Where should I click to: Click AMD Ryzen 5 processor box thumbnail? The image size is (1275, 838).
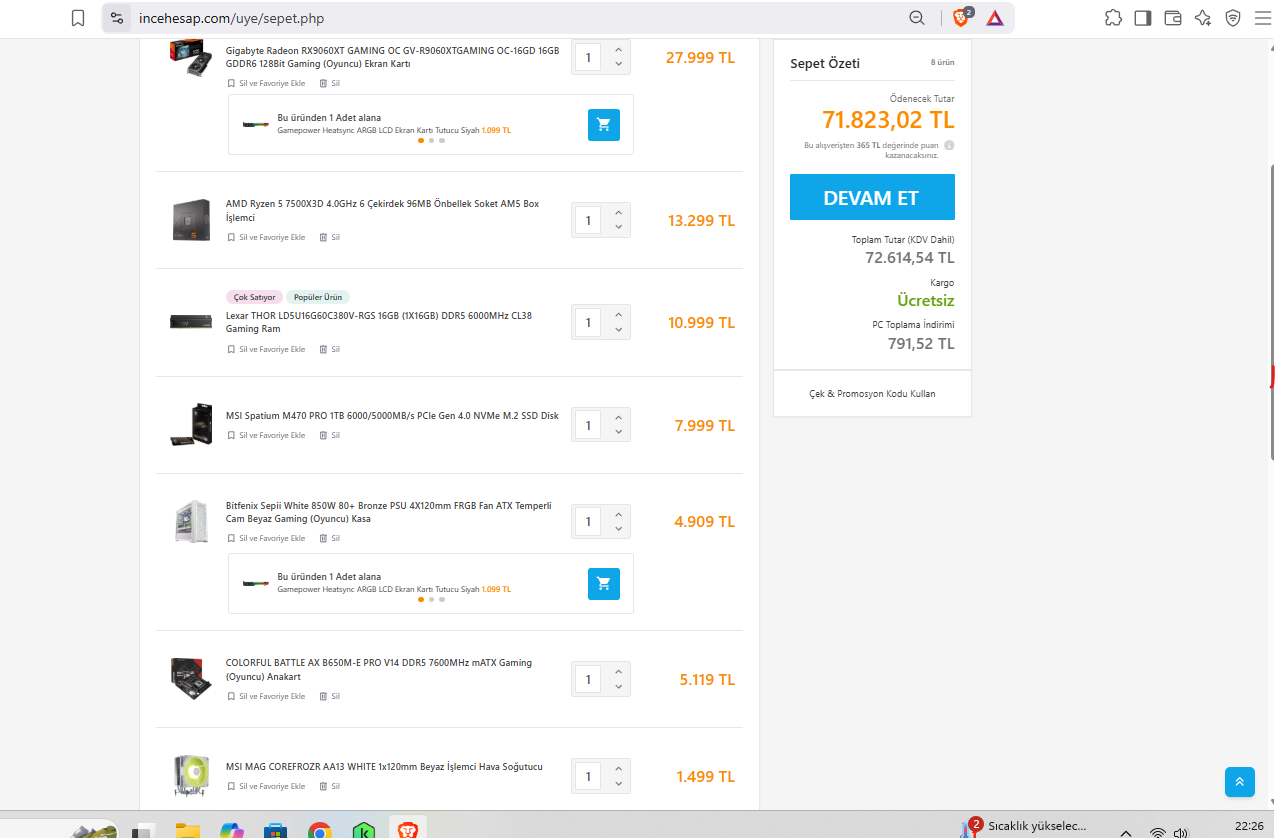coord(190,220)
